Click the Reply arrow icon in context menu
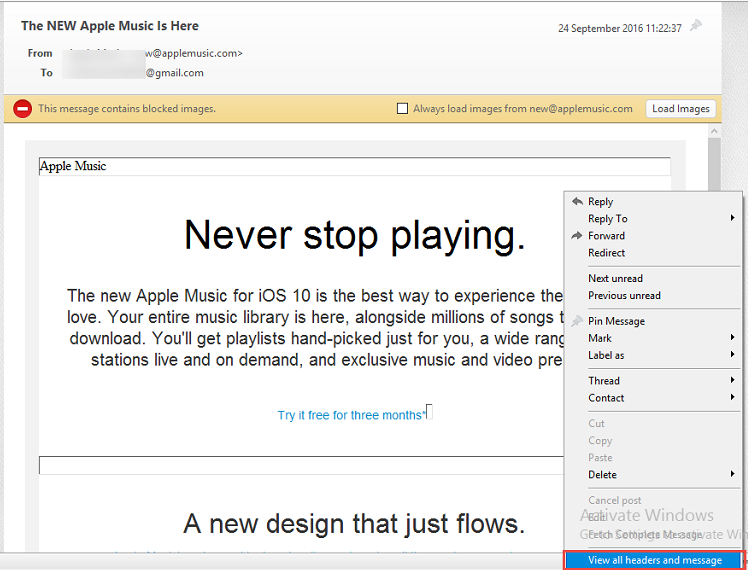 pos(577,201)
